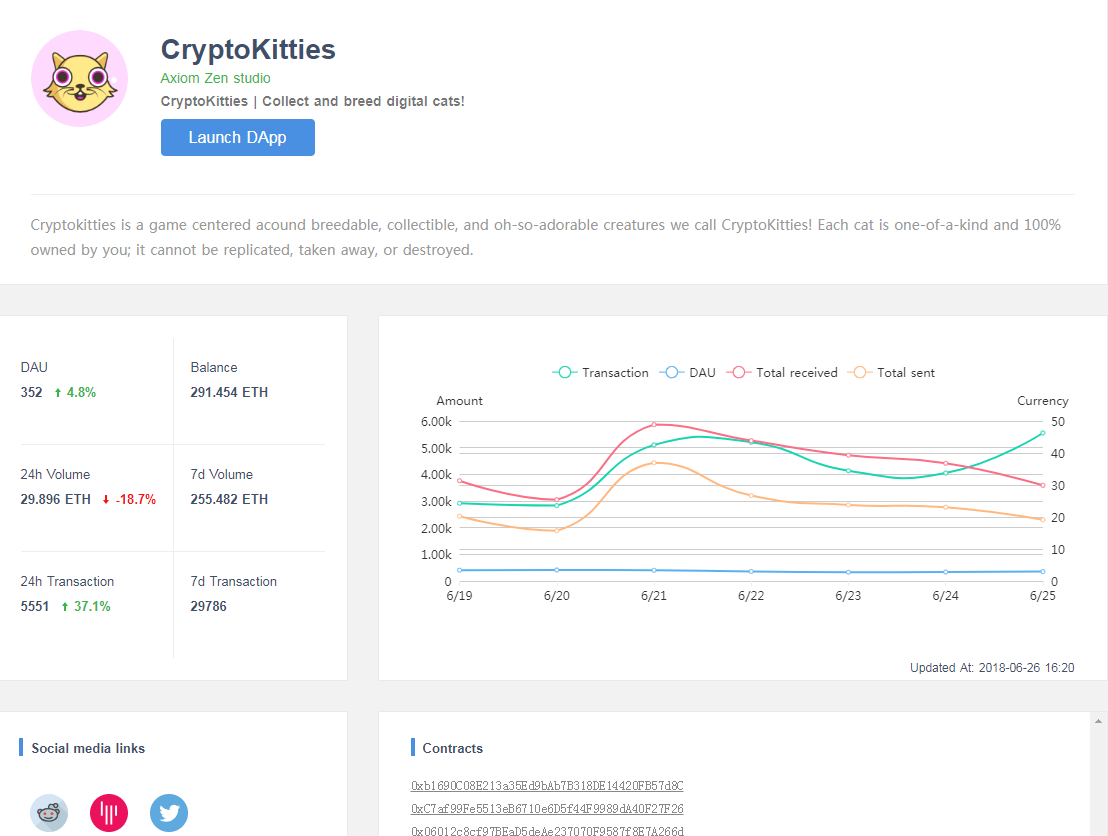1108x836 pixels.
Task: Click the 24h Transaction value 5551
Action: point(35,606)
